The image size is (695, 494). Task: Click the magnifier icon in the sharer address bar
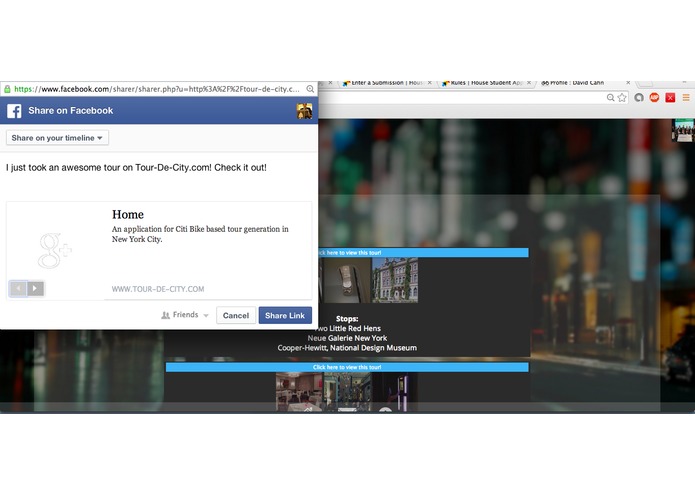[310, 89]
